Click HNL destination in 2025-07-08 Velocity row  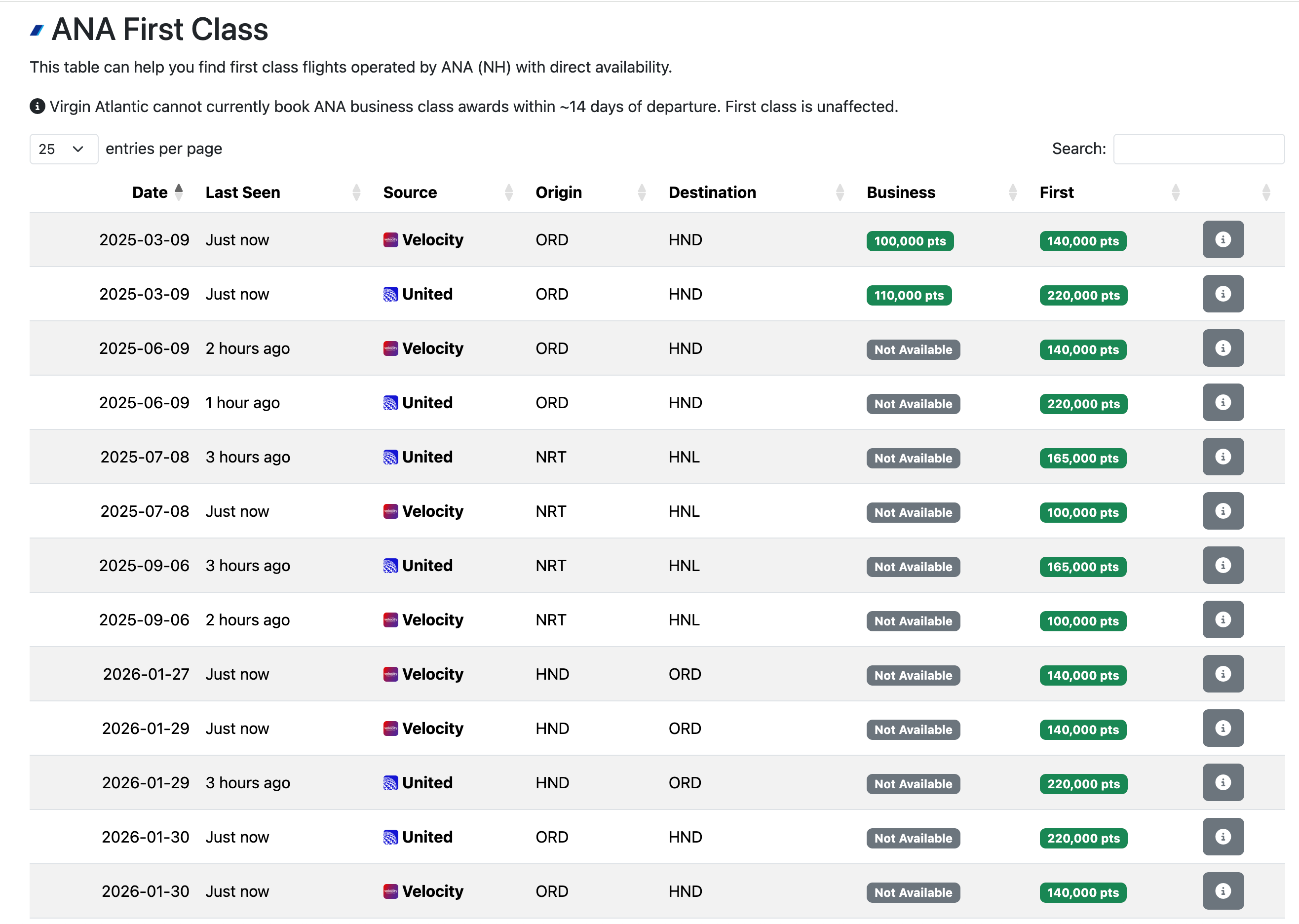pyautogui.click(x=684, y=511)
